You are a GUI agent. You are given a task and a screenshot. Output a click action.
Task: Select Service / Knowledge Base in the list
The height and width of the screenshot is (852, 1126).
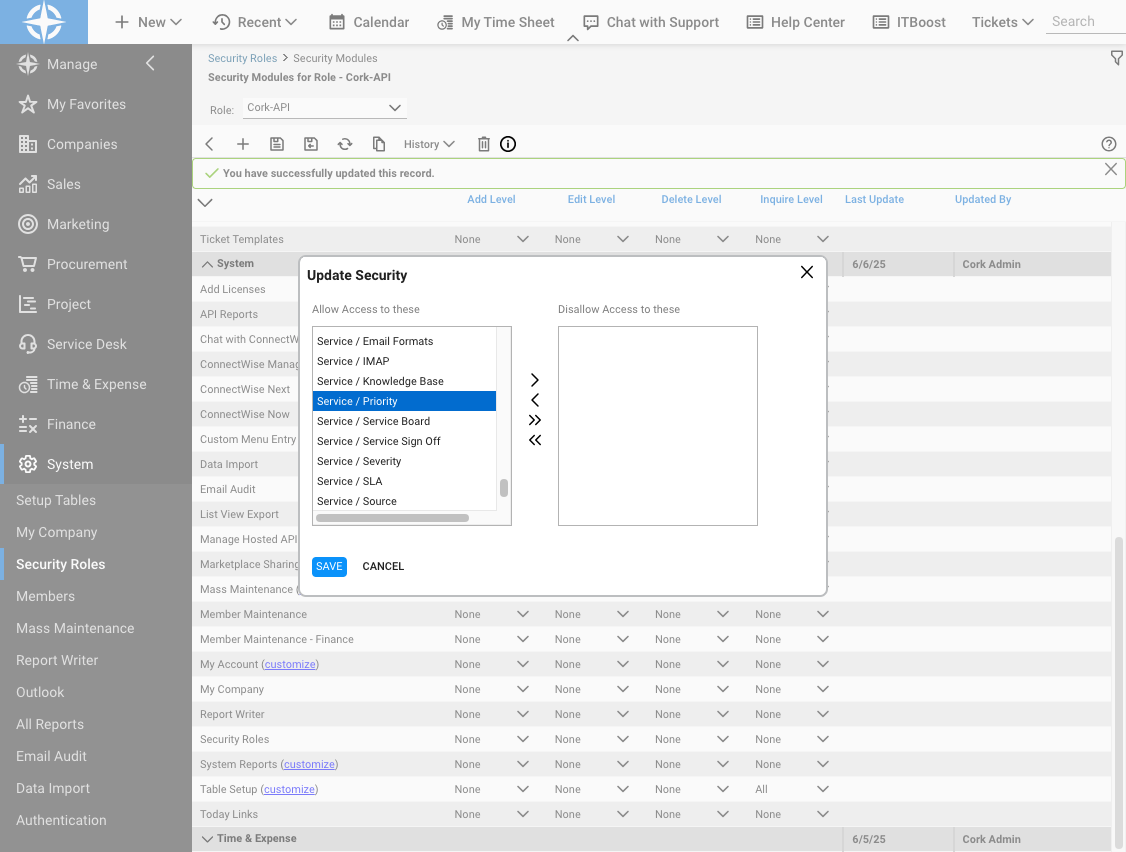[404, 381]
